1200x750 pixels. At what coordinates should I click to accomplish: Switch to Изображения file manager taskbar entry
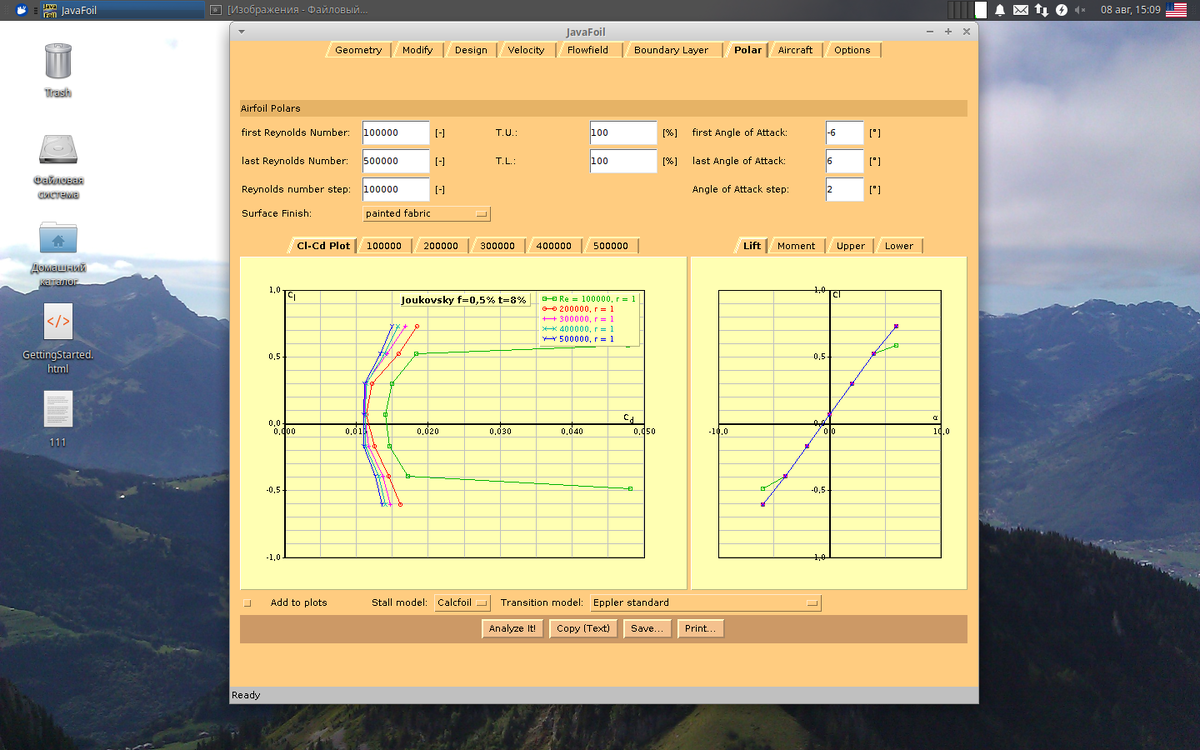coord(290,10)
